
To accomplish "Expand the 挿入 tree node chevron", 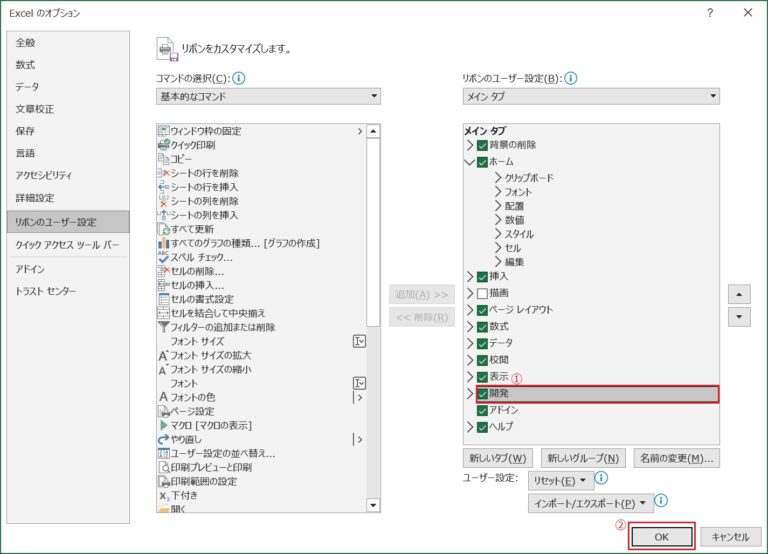I will [470, 276].
